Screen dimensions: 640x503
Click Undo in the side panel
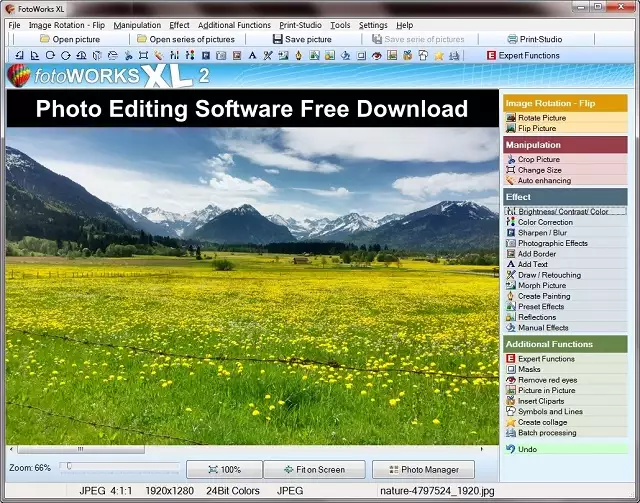pos(529,449)
